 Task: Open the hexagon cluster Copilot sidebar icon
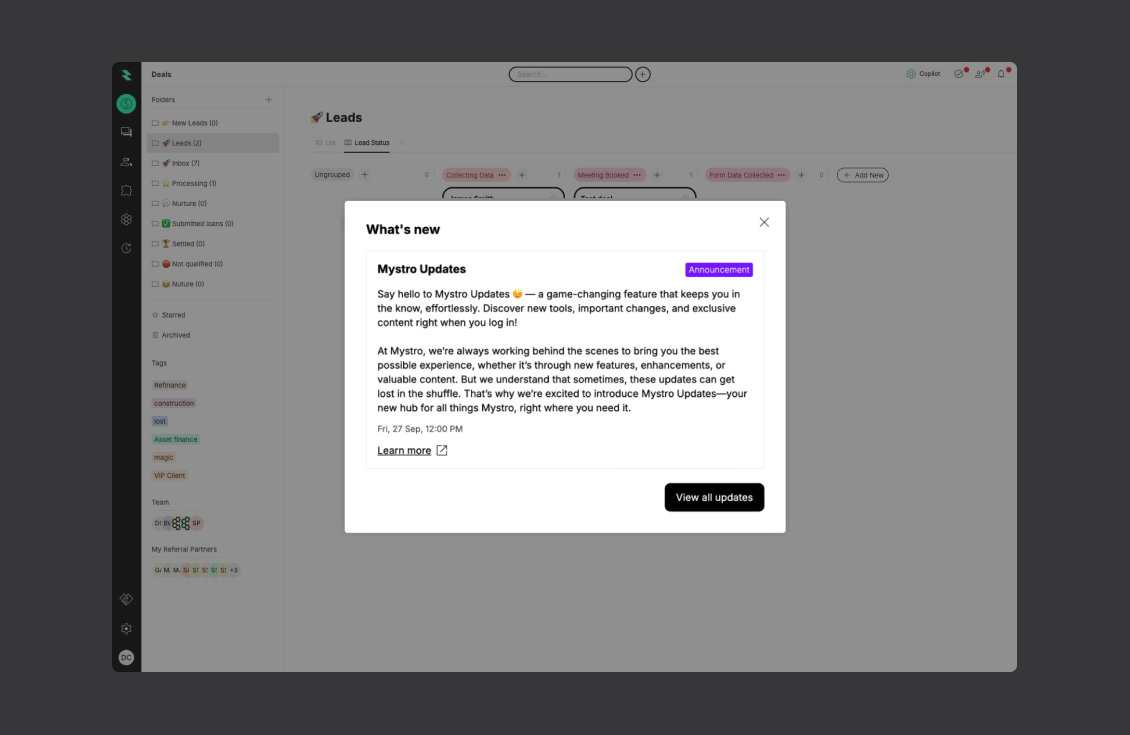(126, 219)
